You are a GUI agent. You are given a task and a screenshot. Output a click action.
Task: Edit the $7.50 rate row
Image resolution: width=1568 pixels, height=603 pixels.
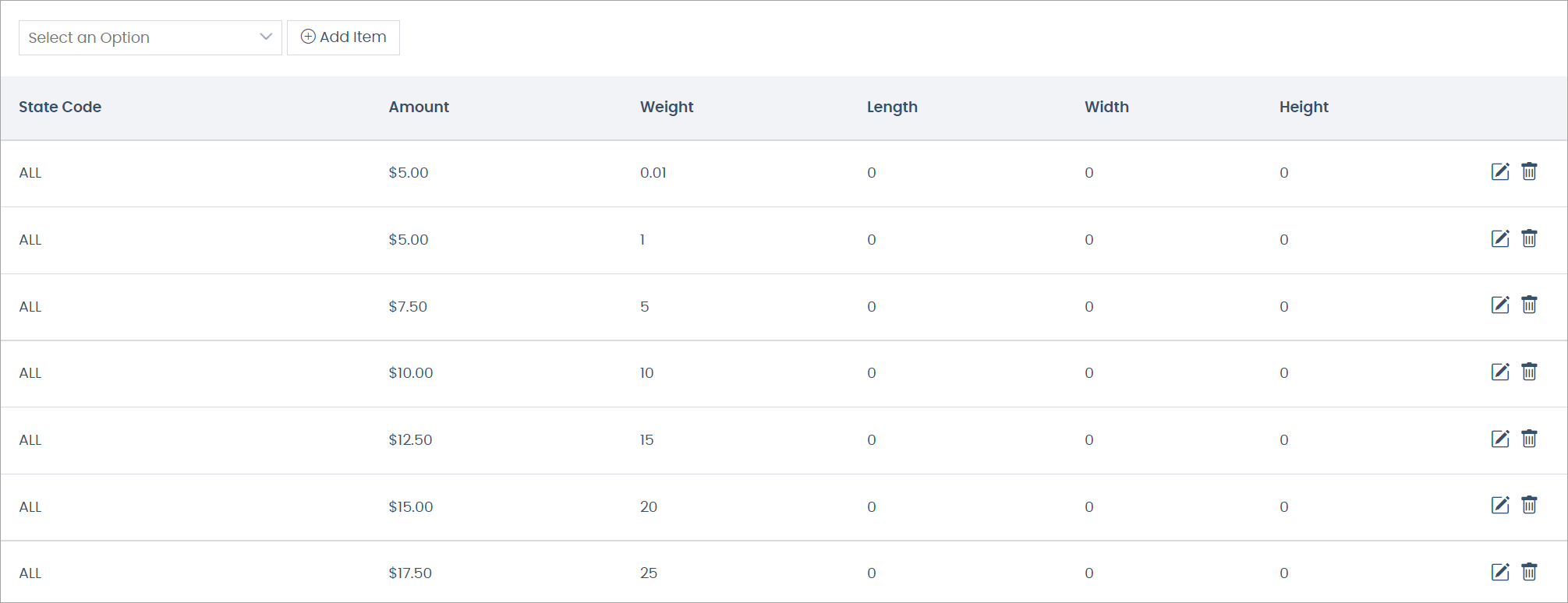(1500, 305)
